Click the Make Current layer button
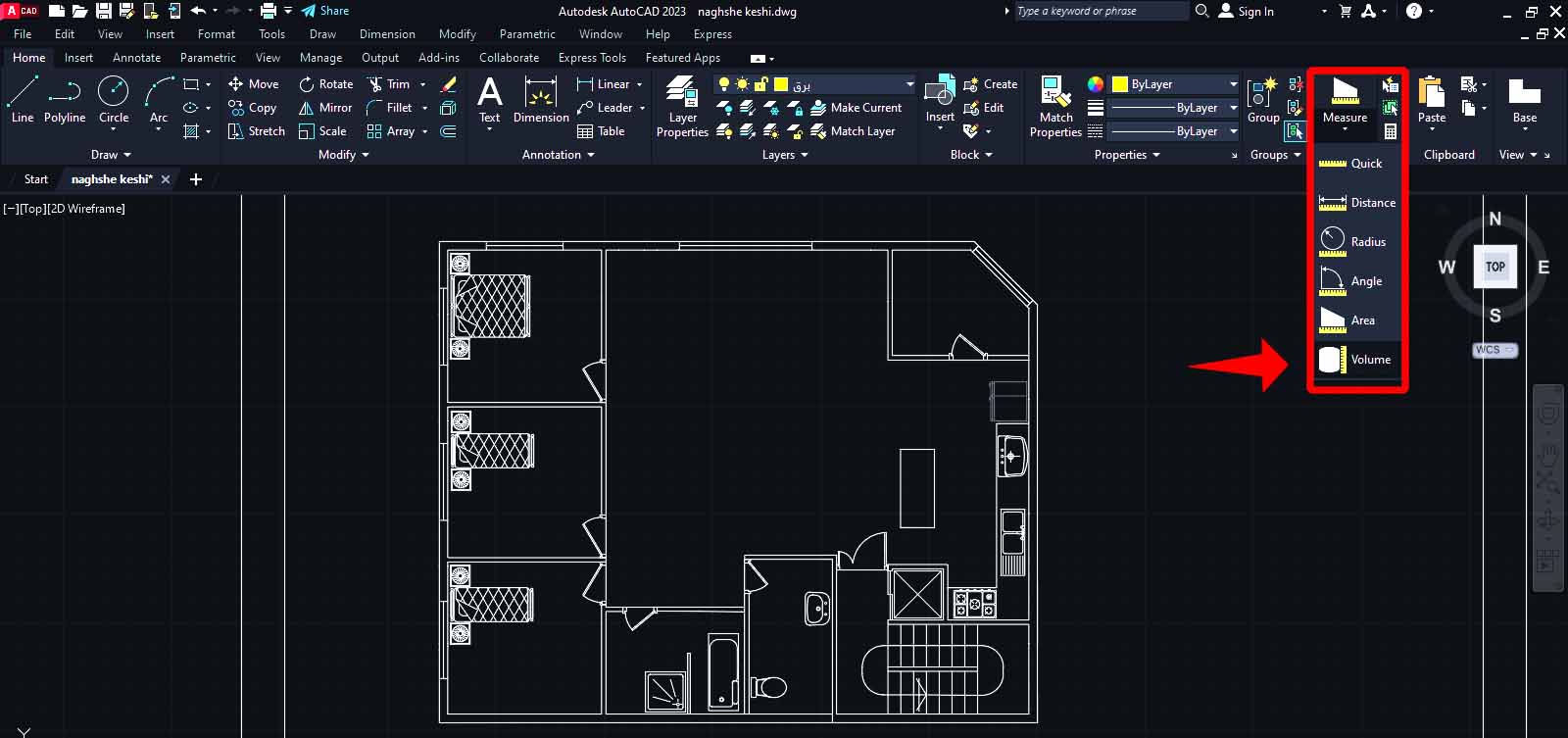The image size is (1568, 738). pyautogui.click(x=856, y=108)
